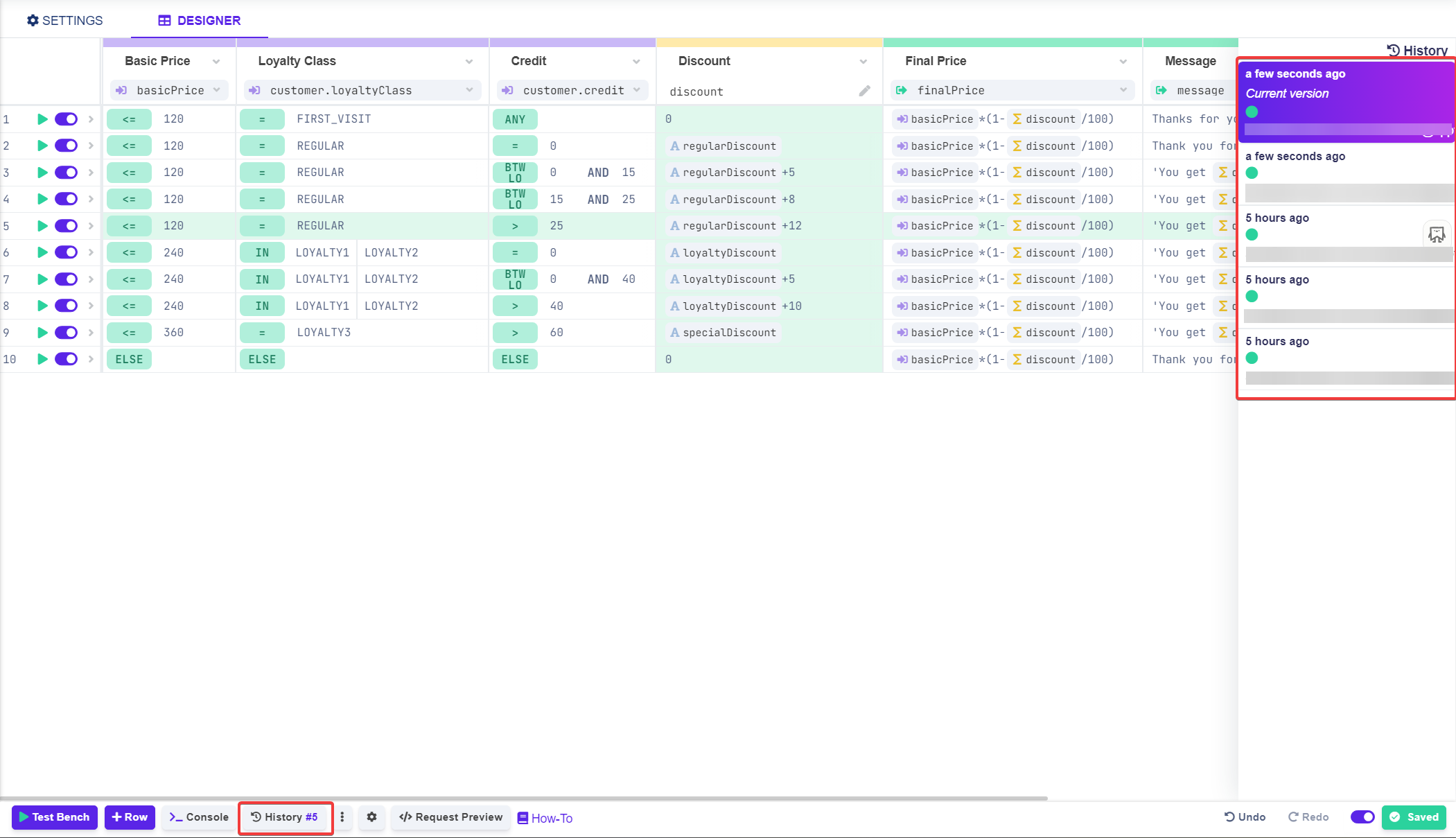The image size is (1456, 838).
Task: Toggle row 9 rule off
Action: (67, 333)
